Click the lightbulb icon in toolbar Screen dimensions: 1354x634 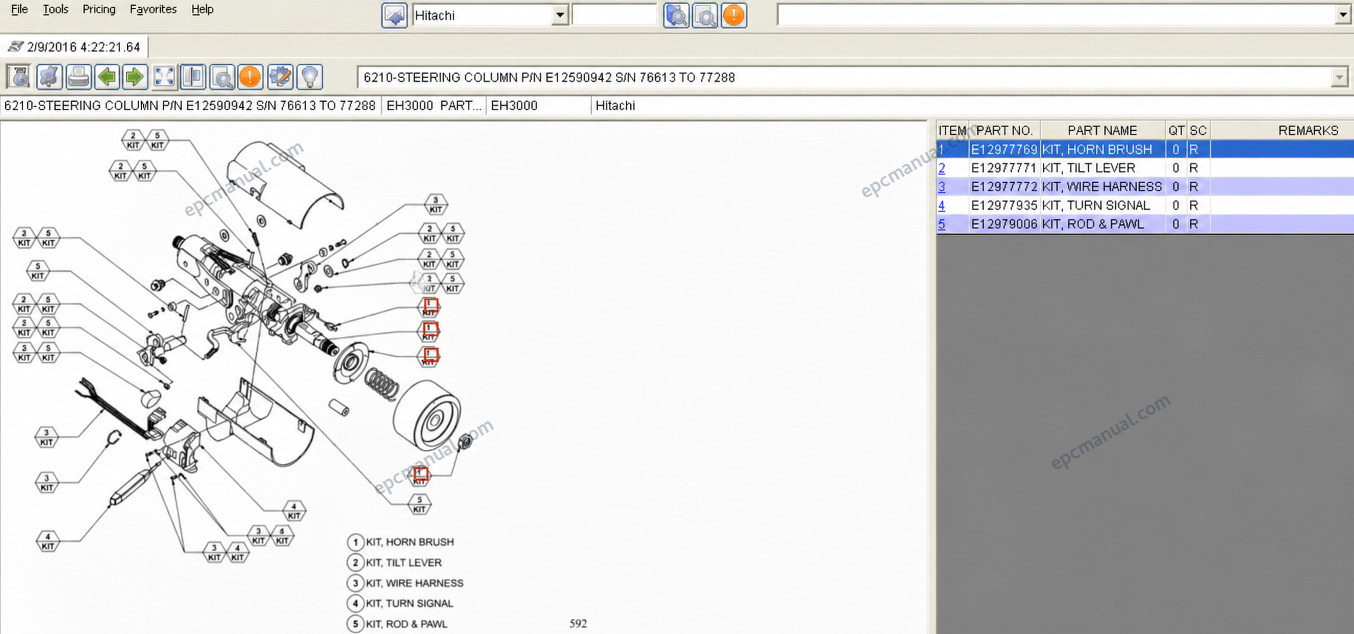coord(309,77)
